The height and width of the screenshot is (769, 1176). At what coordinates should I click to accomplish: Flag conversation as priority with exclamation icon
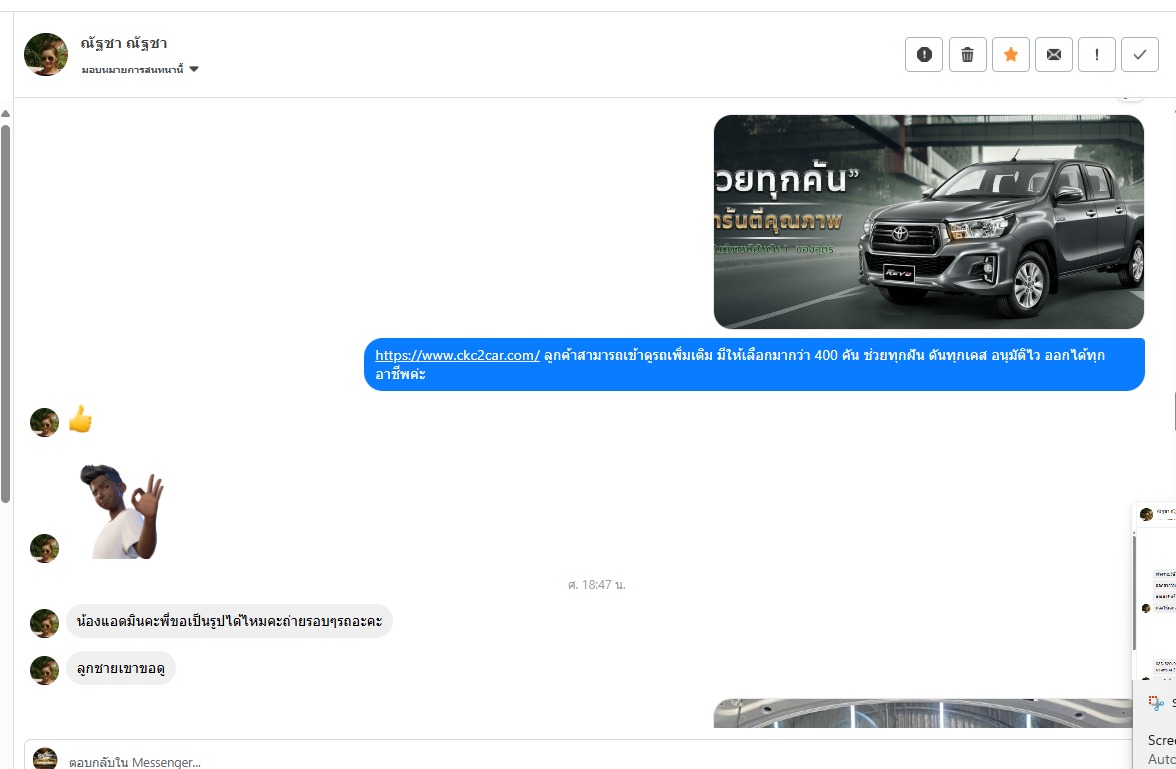pos(1096,55)
